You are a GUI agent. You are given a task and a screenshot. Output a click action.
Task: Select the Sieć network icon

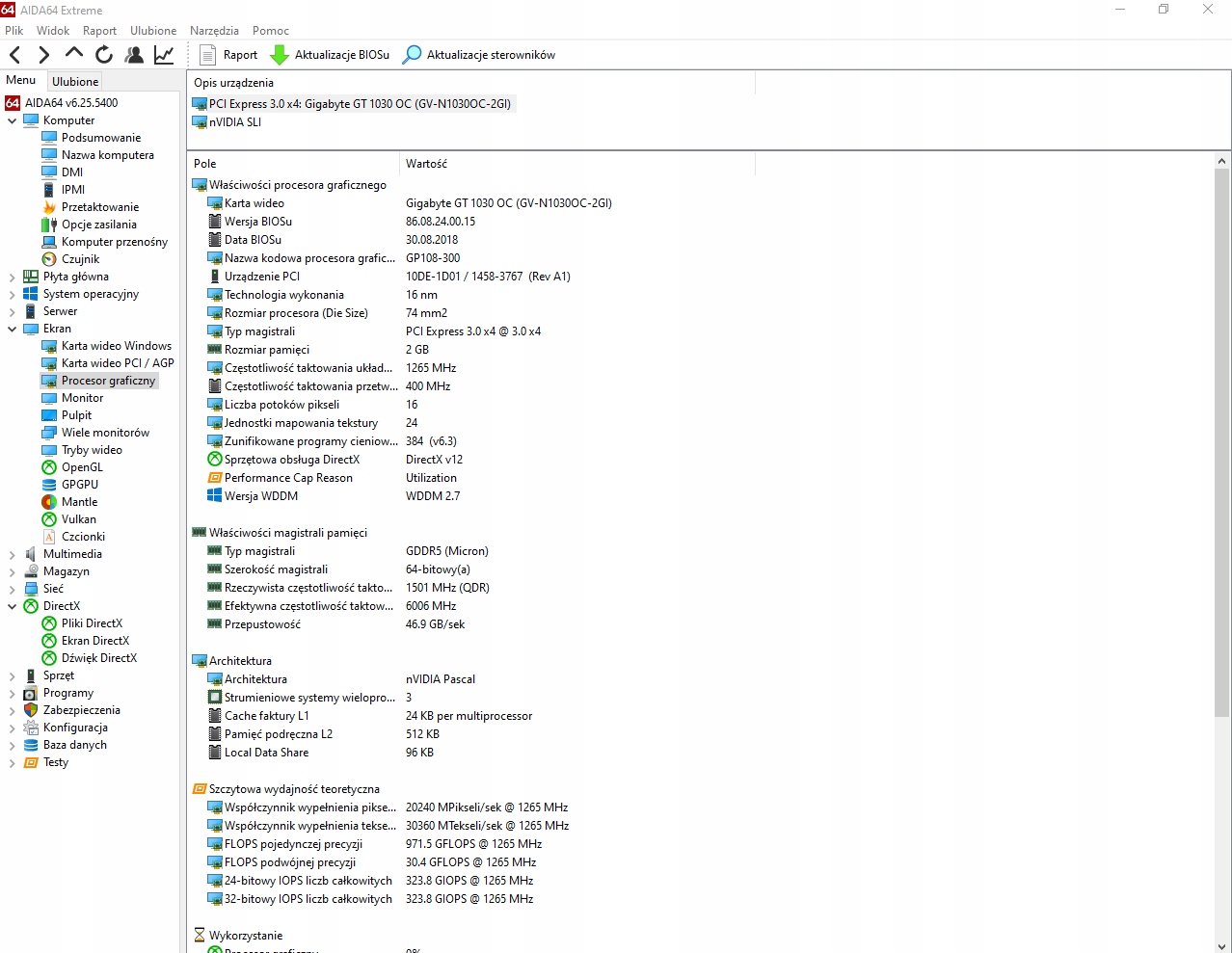[31, 589]
